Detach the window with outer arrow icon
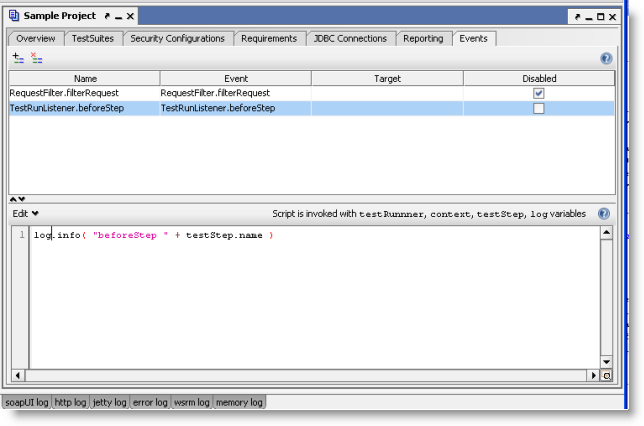Screen dimensions: 644x426 (x=577, y=17)
